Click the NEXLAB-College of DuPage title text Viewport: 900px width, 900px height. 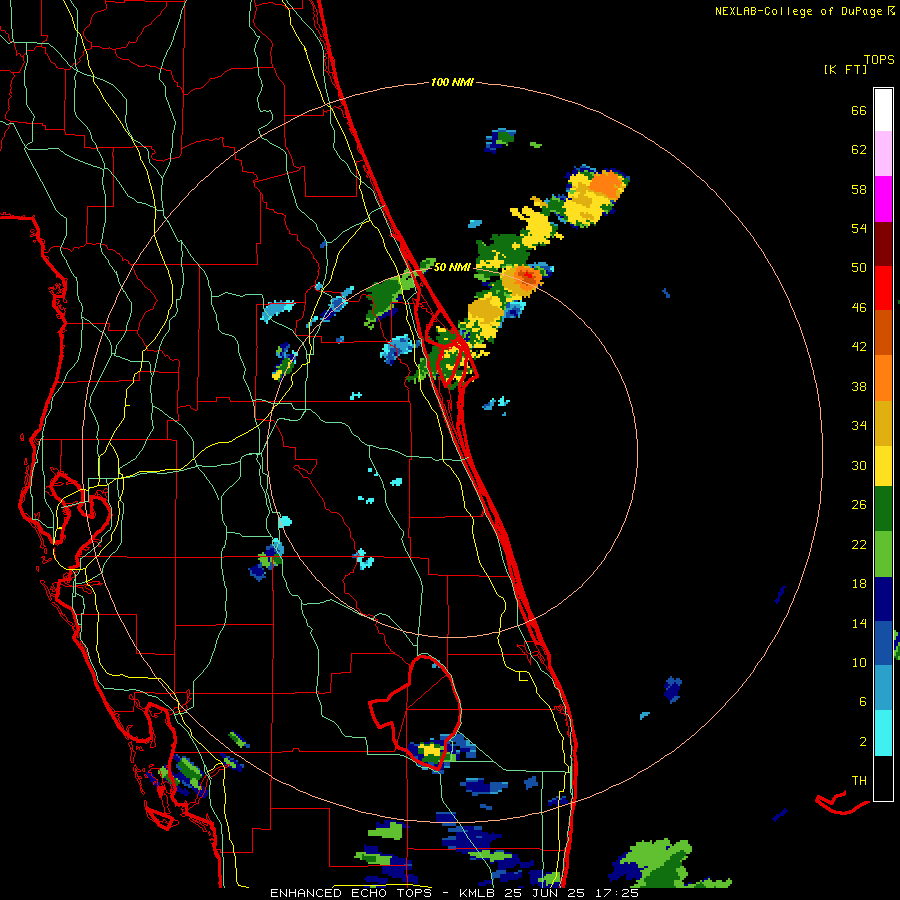point(804,11)
